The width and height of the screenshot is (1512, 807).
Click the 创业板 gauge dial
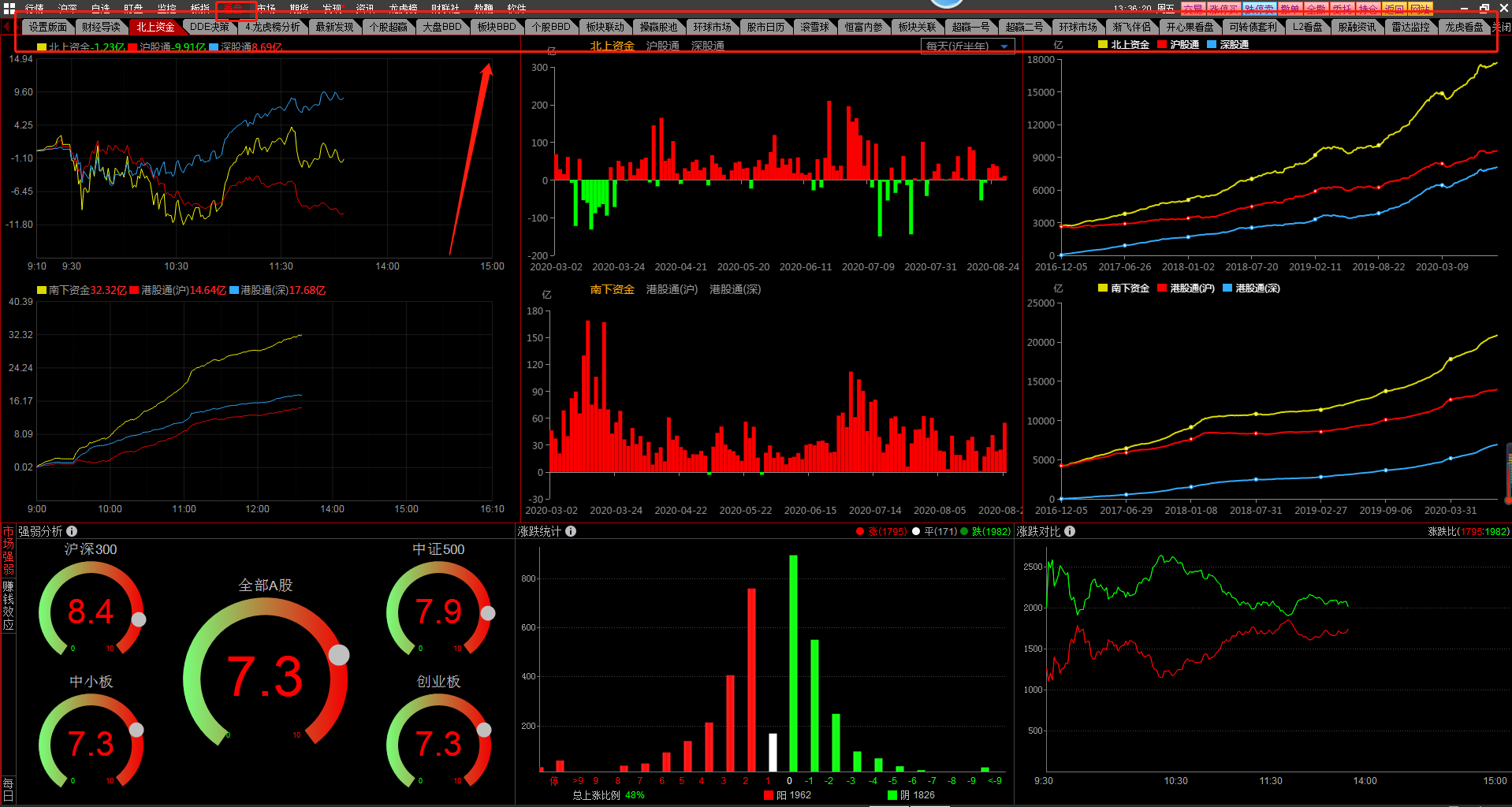click(x=439, y=741)
